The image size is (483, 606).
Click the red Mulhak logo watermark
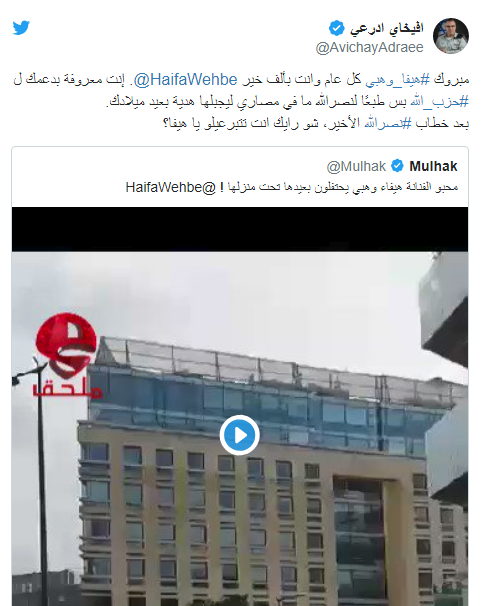66,345
